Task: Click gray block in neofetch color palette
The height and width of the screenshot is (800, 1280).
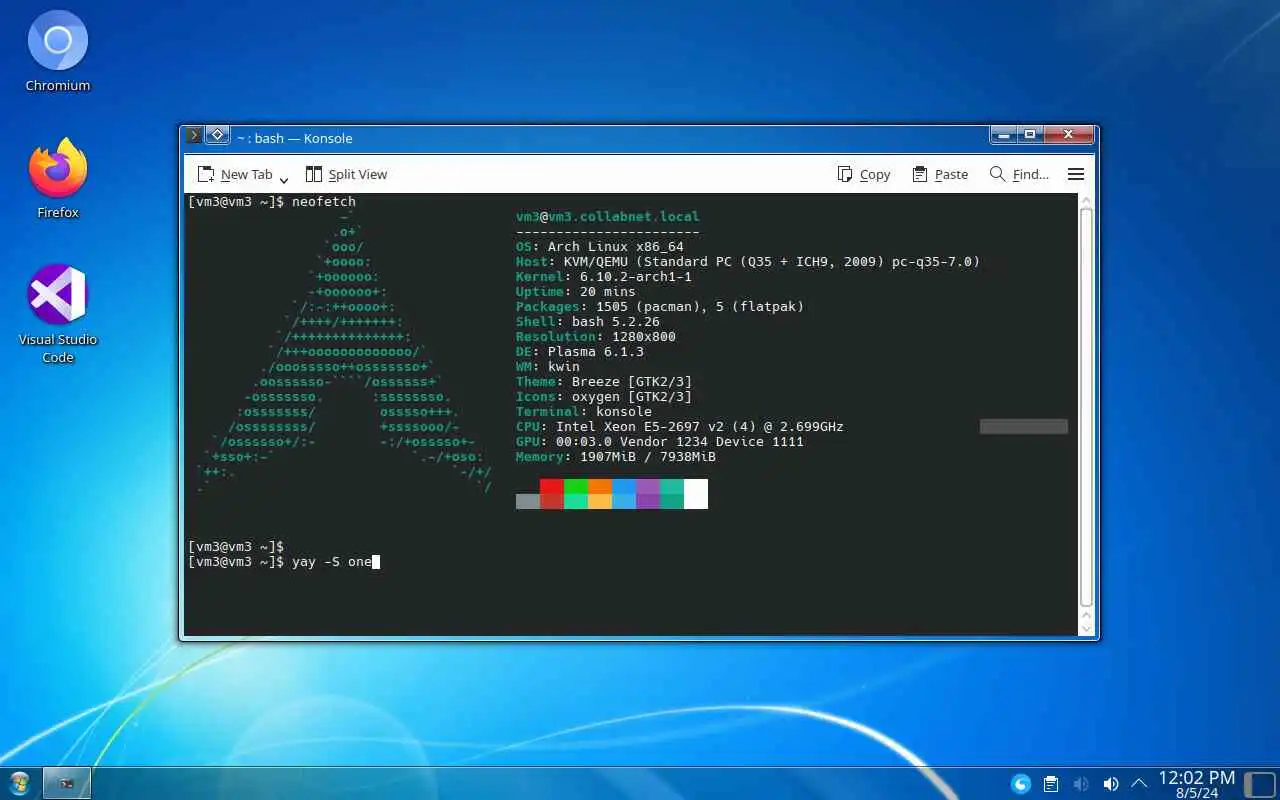Action: (528, 501)
